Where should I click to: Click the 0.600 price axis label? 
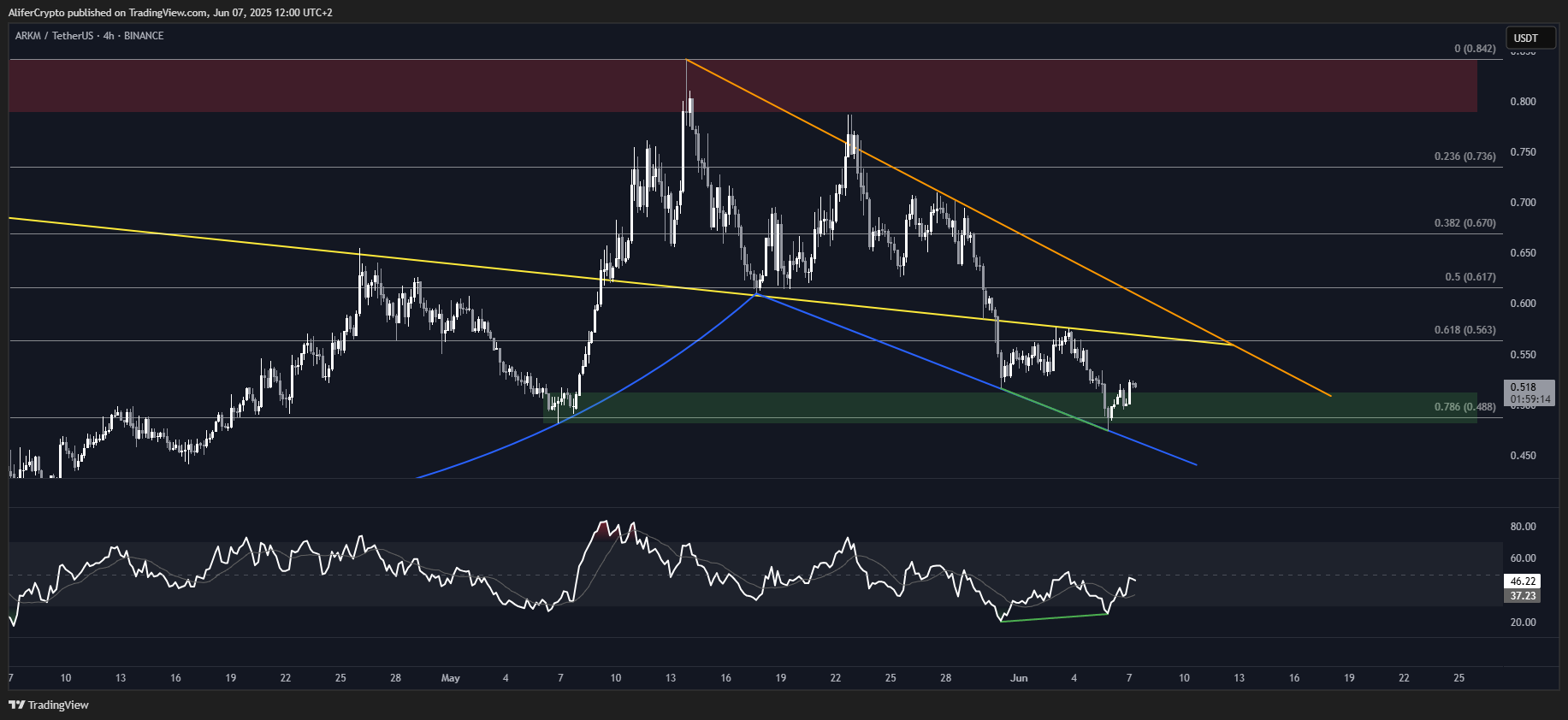point(1523,304)
